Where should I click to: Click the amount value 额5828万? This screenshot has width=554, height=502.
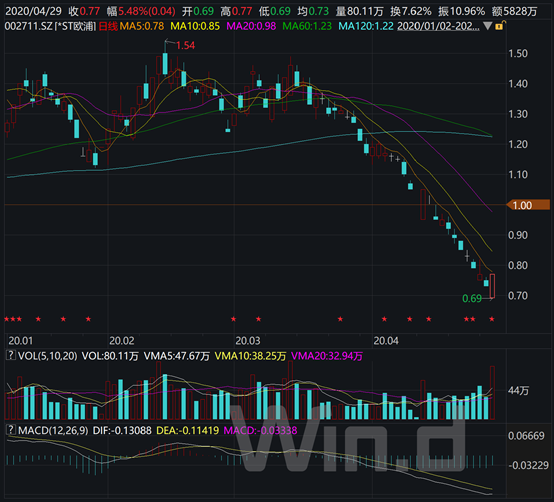[514, 11]
